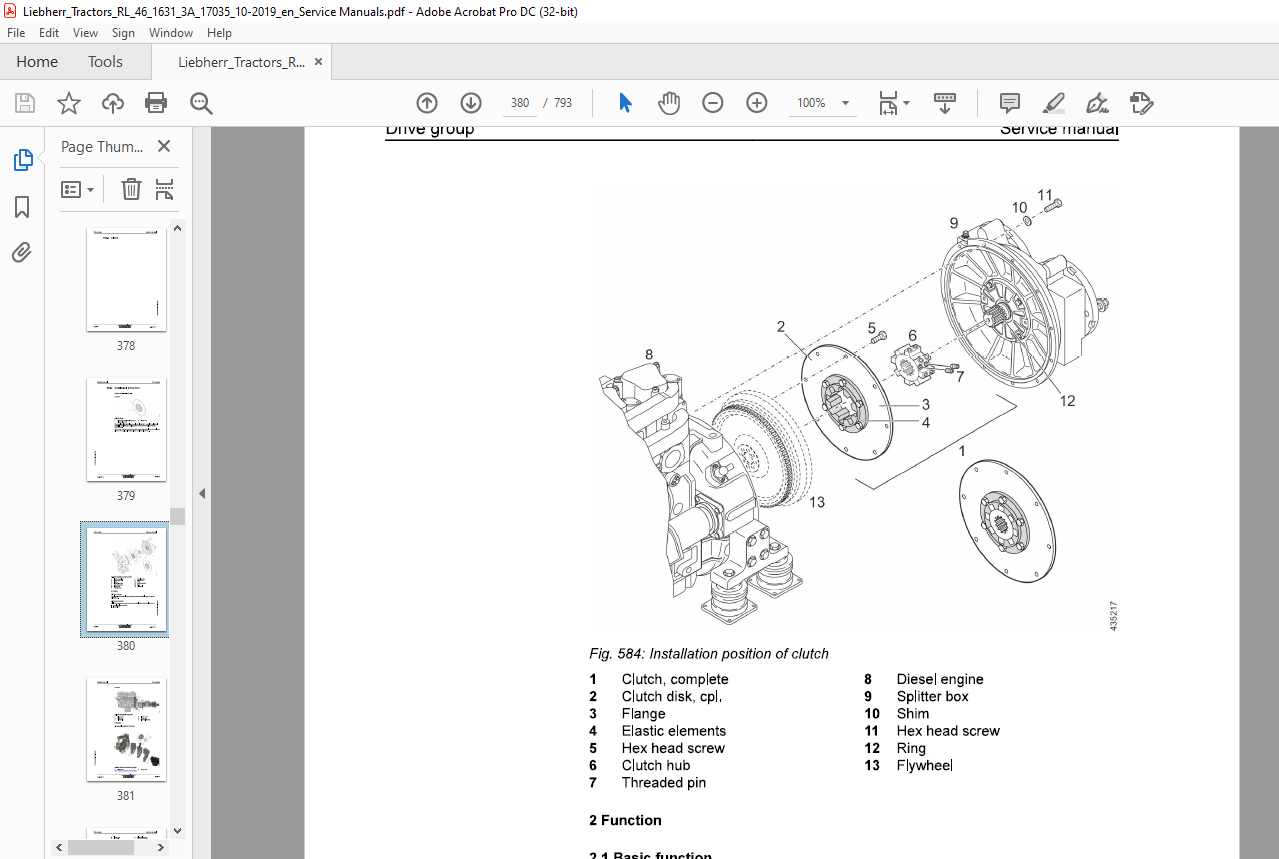
Task: Switch to the Home tab
Action: coord(37,61)
